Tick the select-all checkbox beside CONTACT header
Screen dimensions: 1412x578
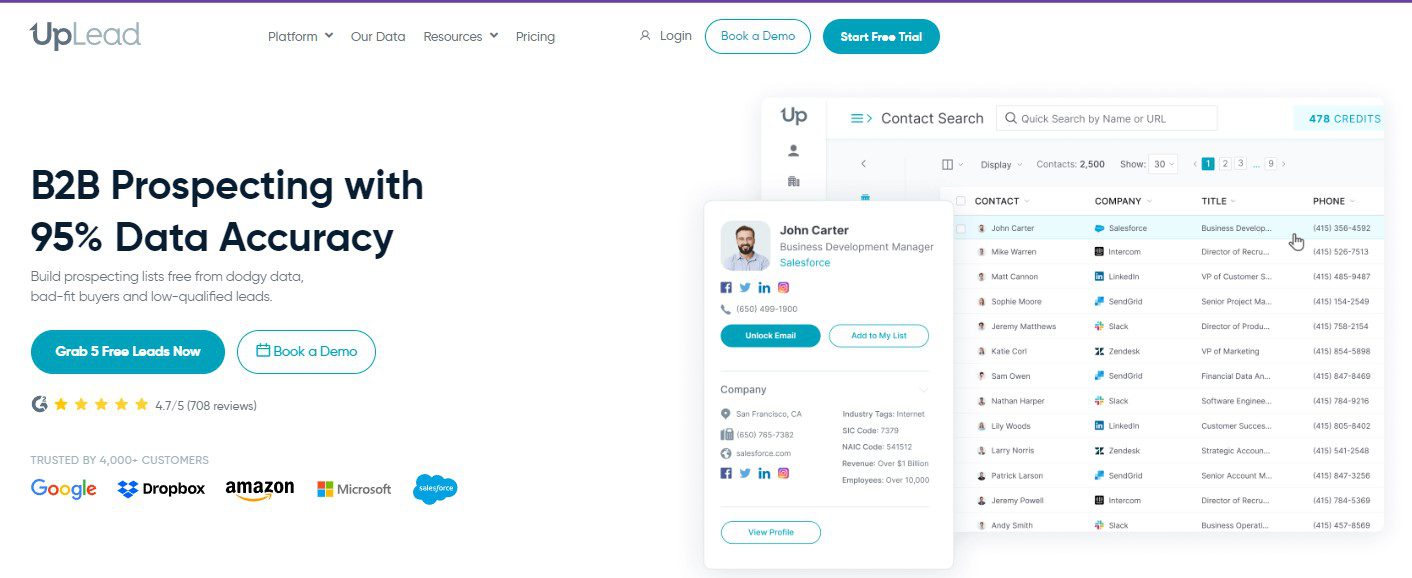961,201
